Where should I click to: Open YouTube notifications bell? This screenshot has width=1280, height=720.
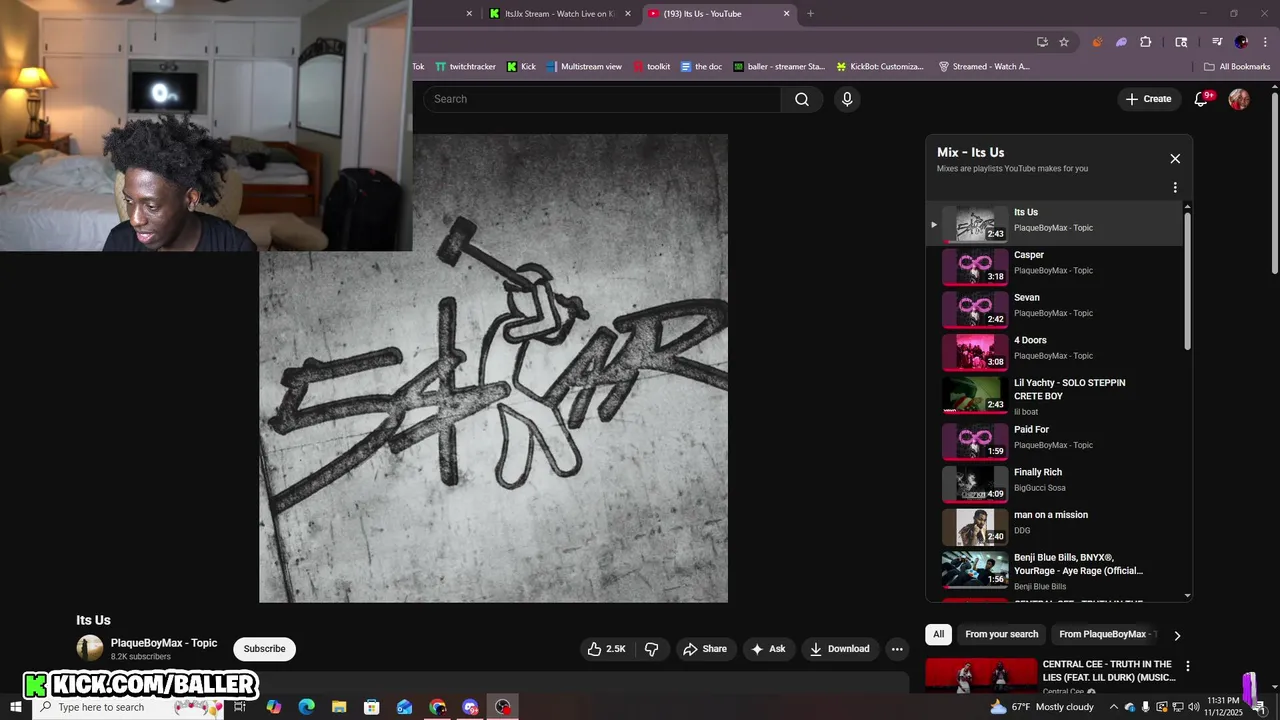(1202, 99)
